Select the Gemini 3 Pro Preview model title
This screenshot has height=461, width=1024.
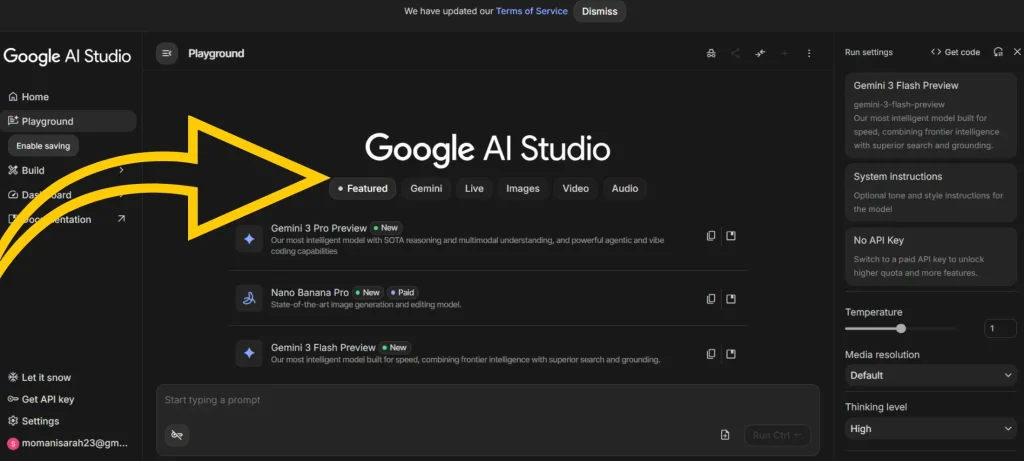(x=319, y=228)
